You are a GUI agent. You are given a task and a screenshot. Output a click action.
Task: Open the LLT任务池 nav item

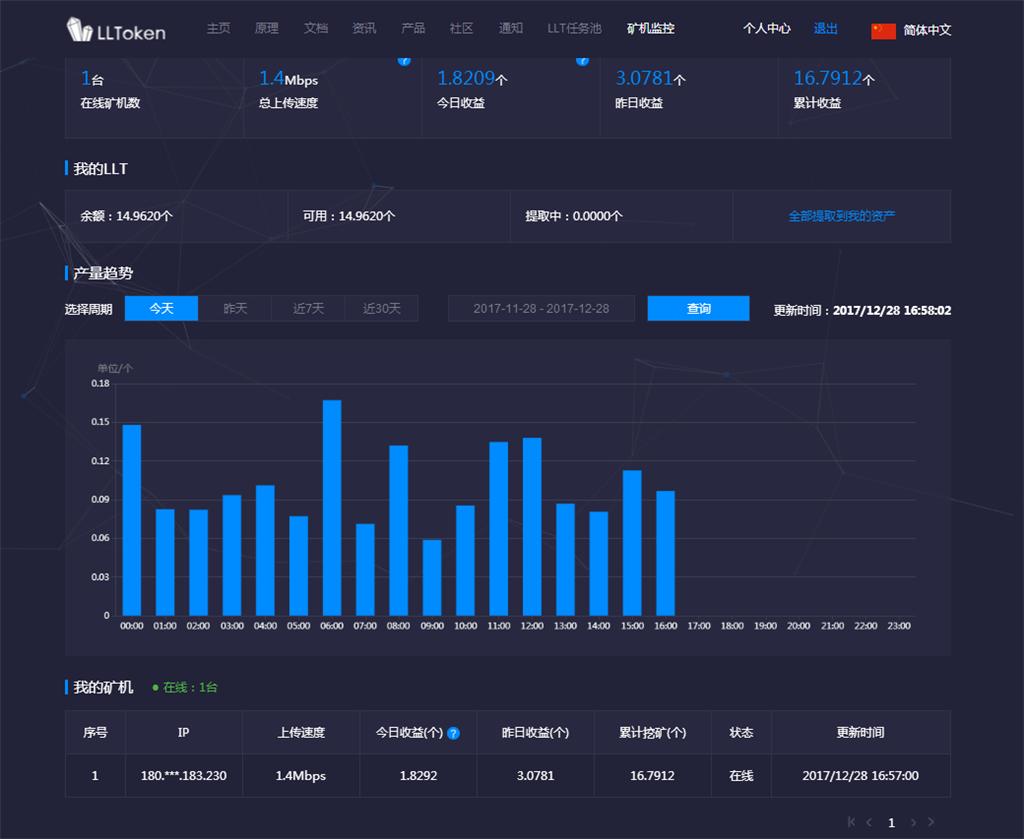[x=574, y=28]
